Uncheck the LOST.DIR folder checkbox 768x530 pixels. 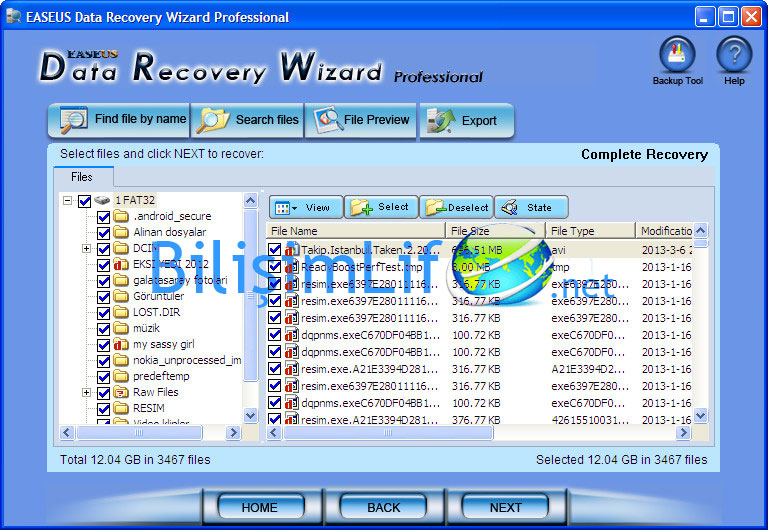click(104, 312)
